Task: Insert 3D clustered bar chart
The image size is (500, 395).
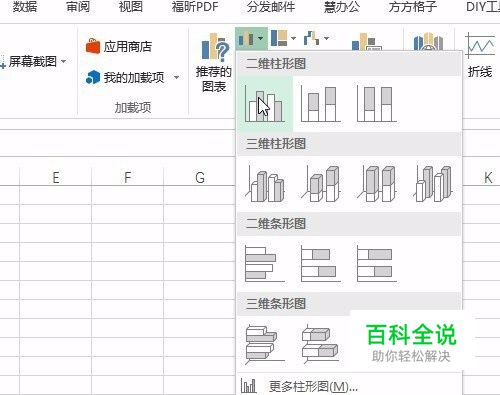Action: 265,344
